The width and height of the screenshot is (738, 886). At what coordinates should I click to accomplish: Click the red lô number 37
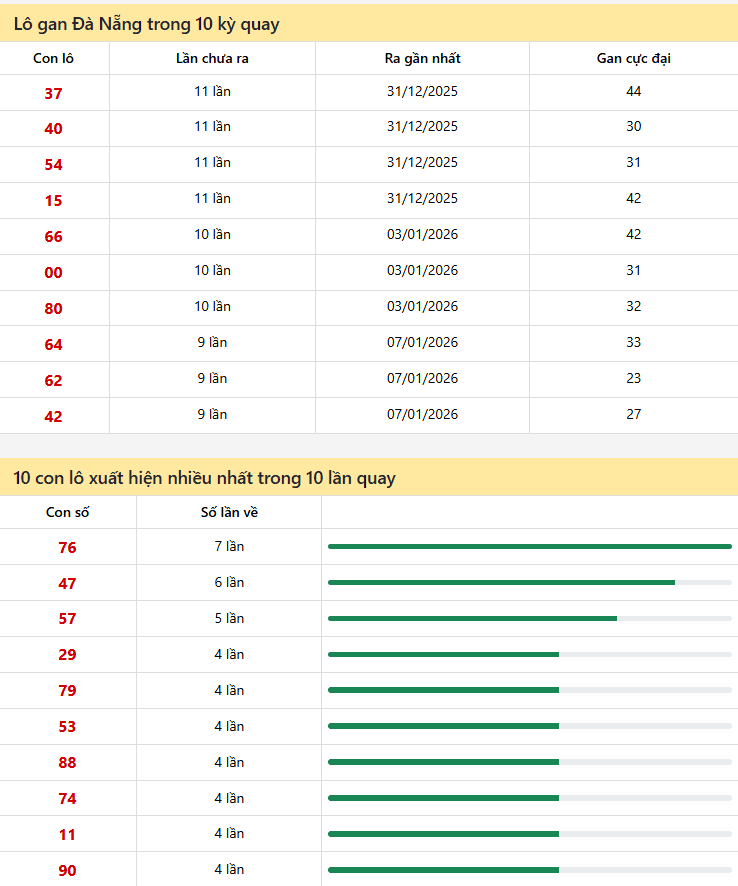(x=53, y=93)
